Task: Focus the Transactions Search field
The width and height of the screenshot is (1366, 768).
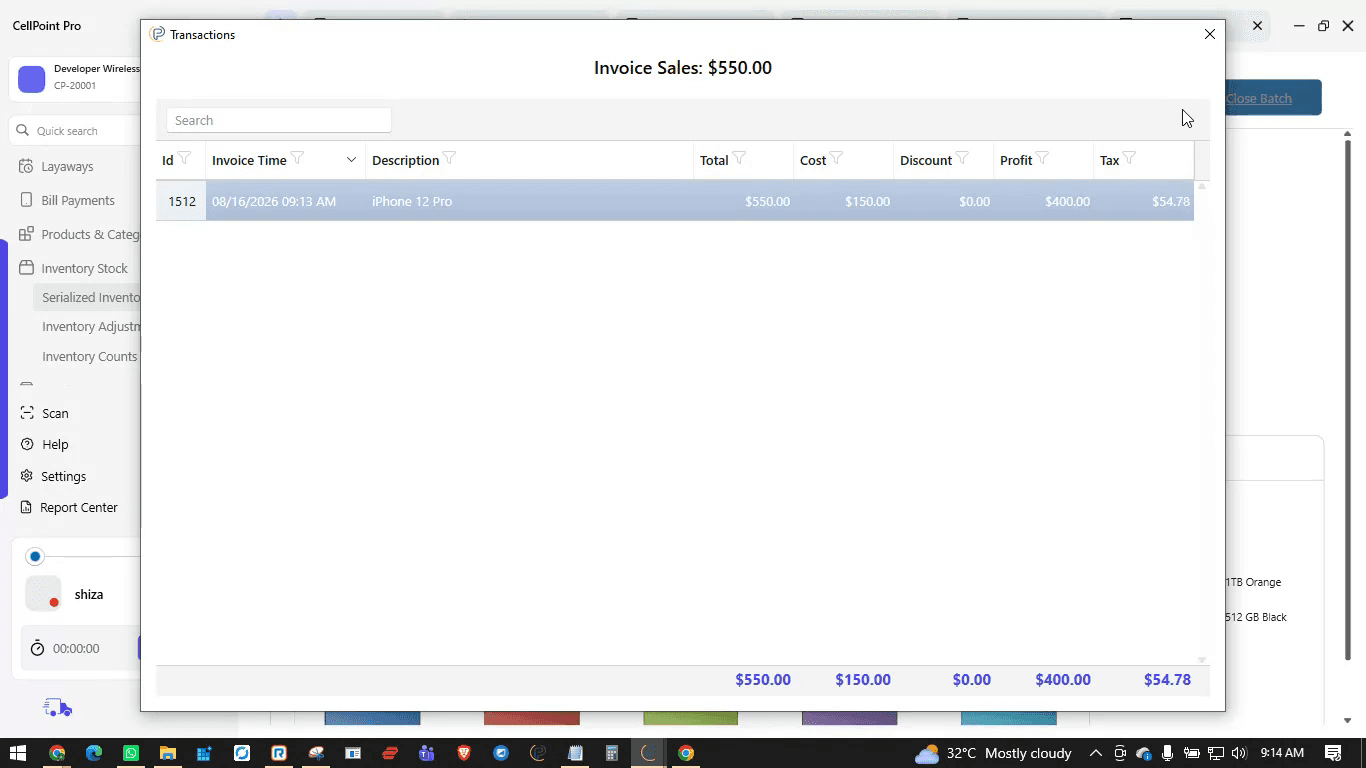Action: point(279,120)
